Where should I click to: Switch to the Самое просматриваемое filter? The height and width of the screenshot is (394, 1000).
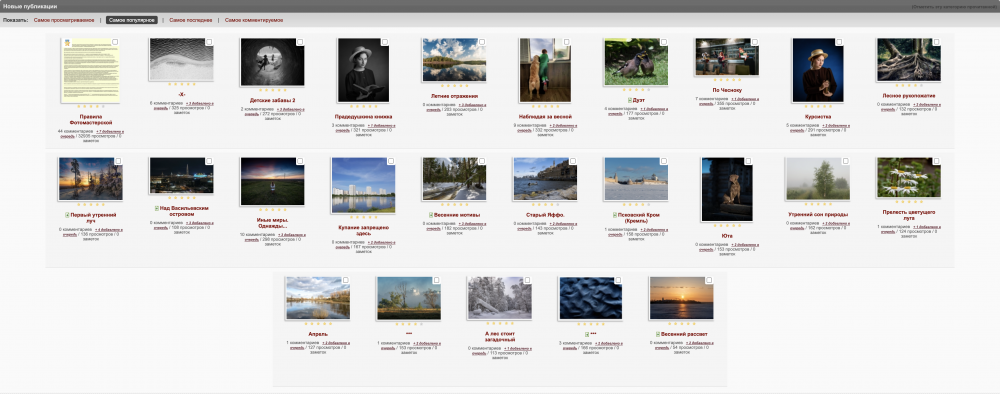coord(64,20)
